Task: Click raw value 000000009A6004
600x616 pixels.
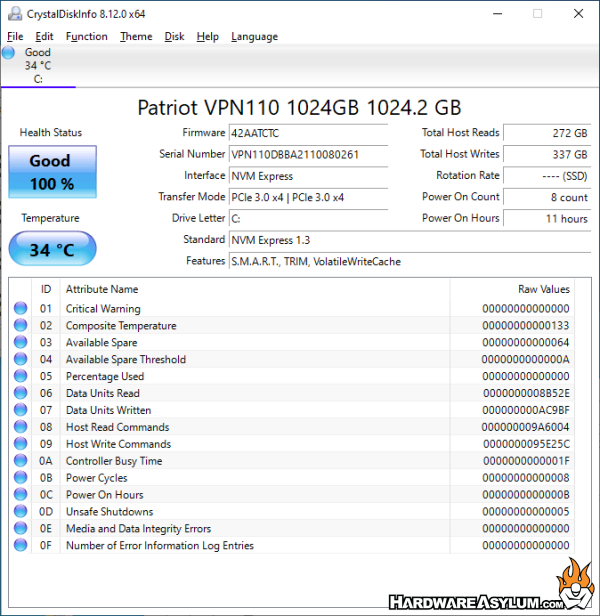Action: 525,427
